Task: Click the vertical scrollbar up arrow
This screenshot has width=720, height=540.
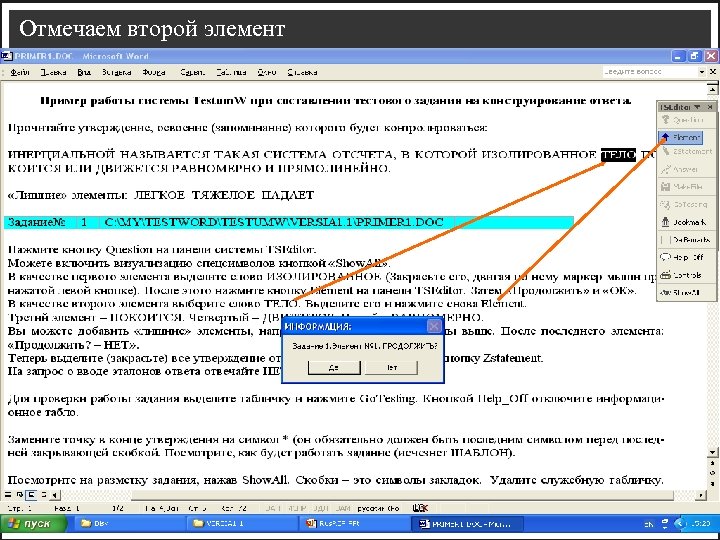Action: point(712,88)
